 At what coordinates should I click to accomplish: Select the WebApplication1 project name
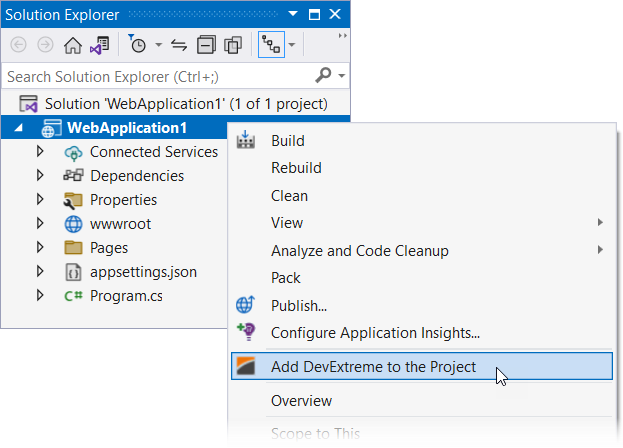127,128
